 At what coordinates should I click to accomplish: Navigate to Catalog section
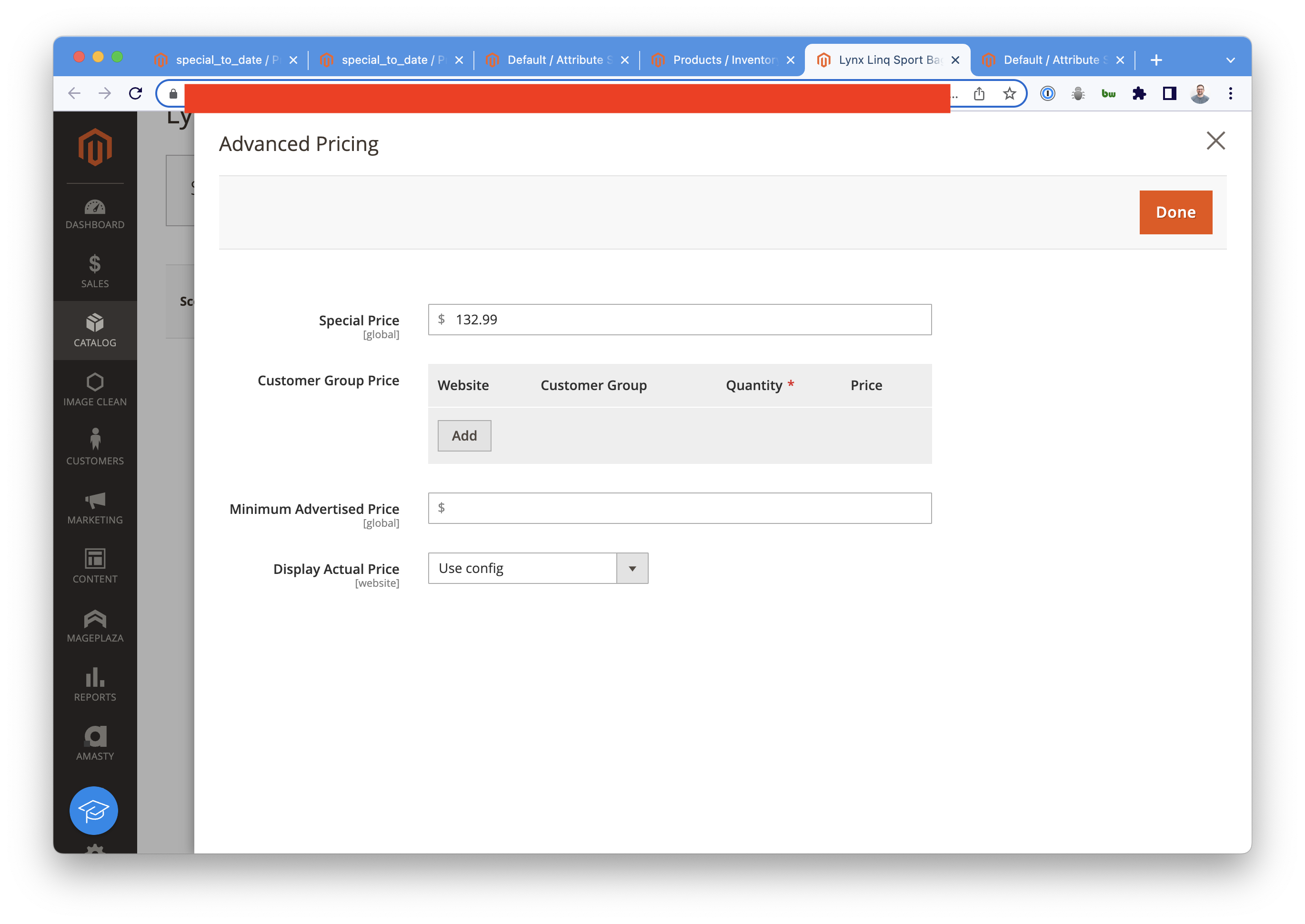pos(94,332)
